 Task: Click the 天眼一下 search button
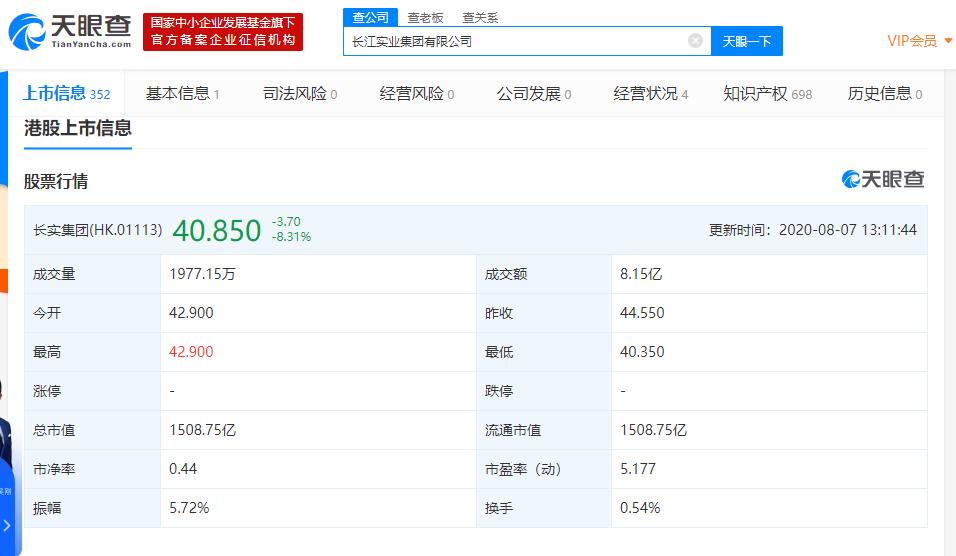[x=747, y=41]
